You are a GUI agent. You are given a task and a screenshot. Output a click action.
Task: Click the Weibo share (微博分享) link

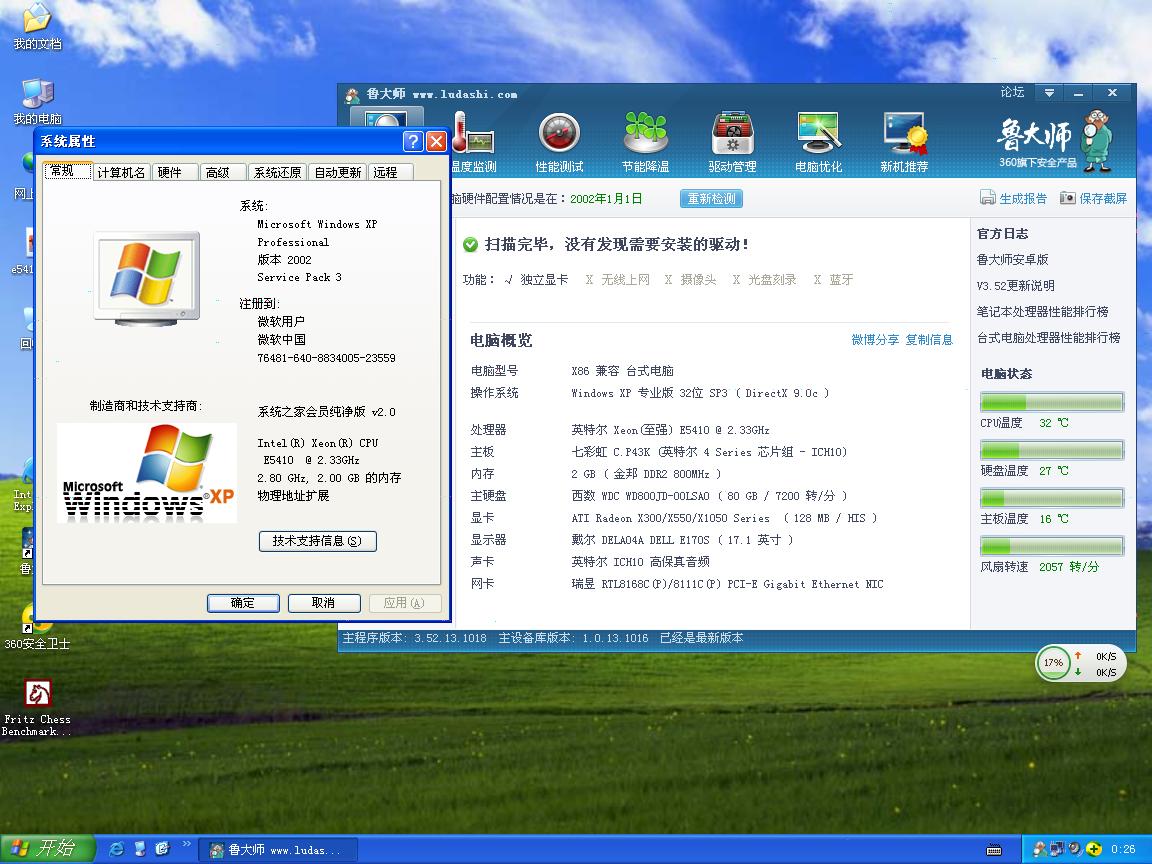(x=875, y=339)
